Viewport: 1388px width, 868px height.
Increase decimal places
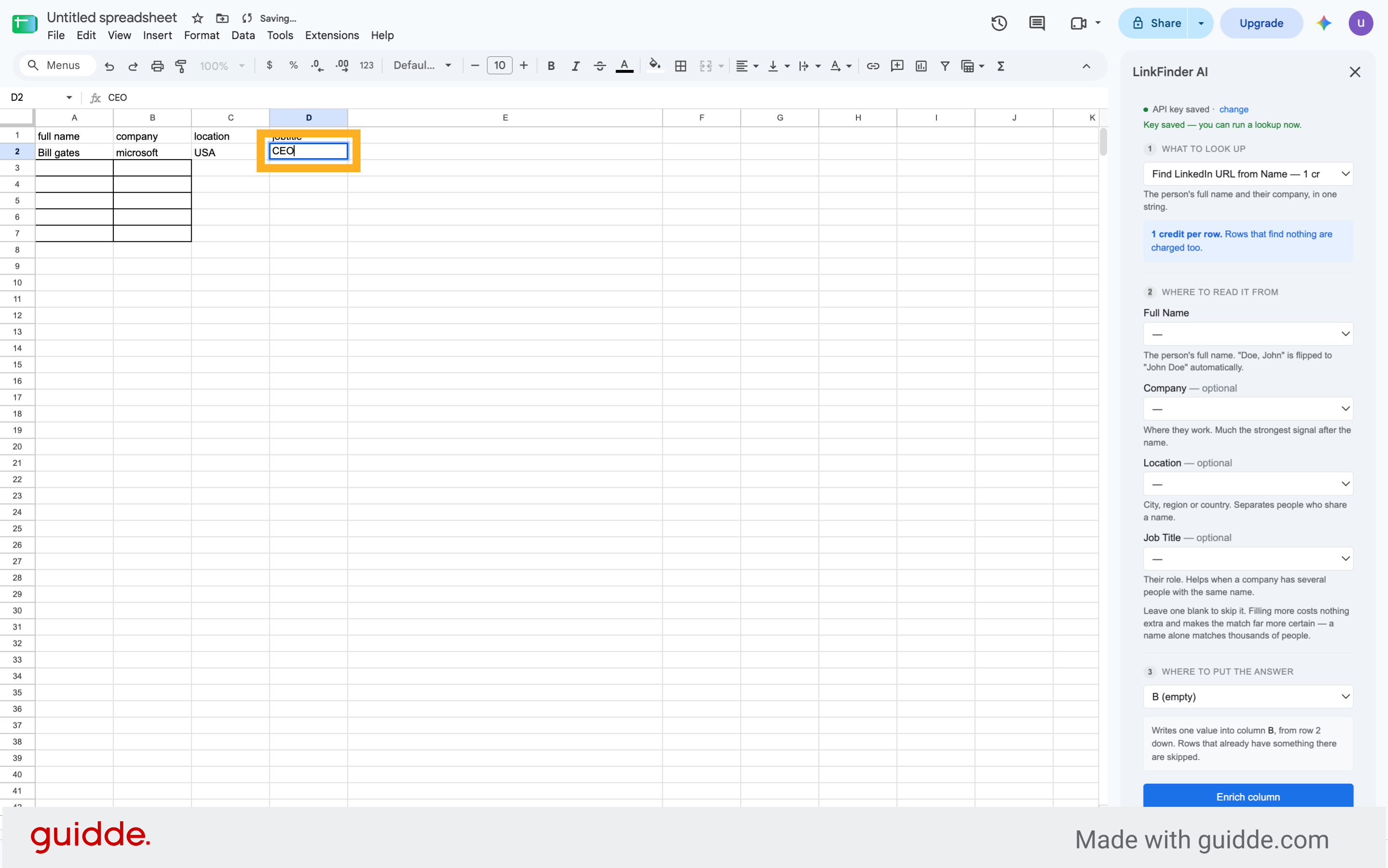(x=342, y=66)
